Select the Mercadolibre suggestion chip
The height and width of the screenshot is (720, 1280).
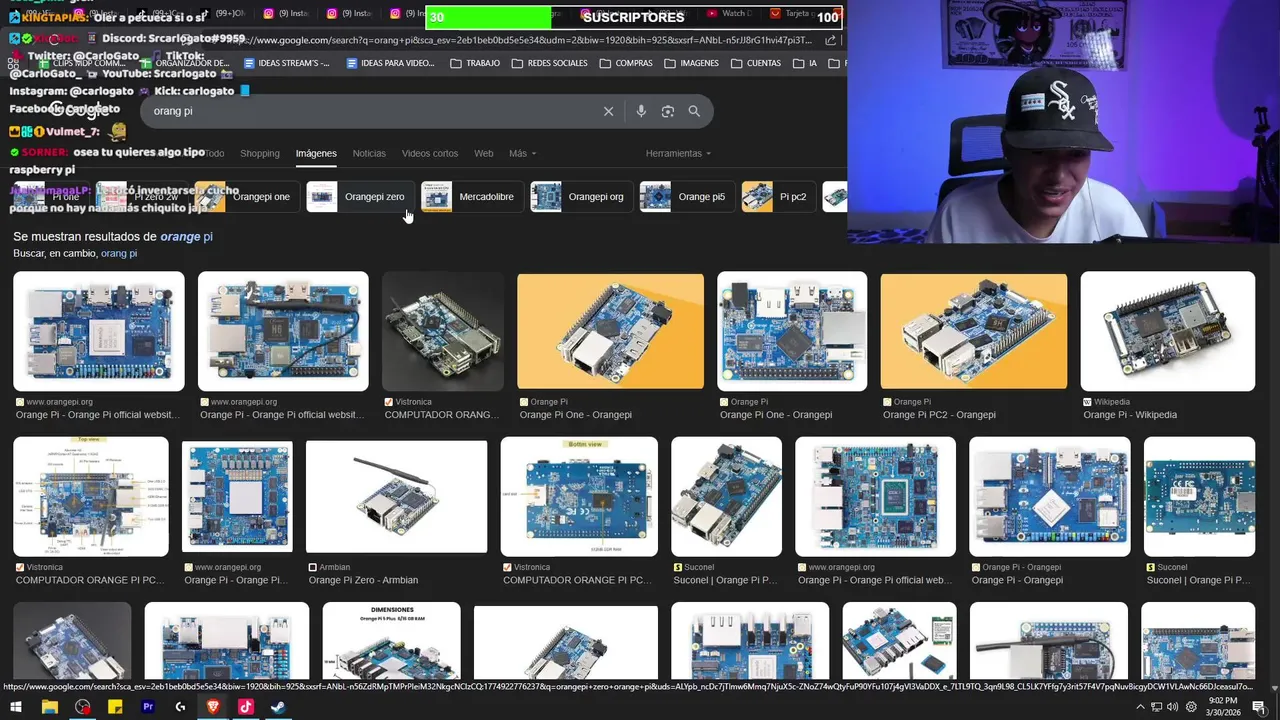[x=471, y=197]
